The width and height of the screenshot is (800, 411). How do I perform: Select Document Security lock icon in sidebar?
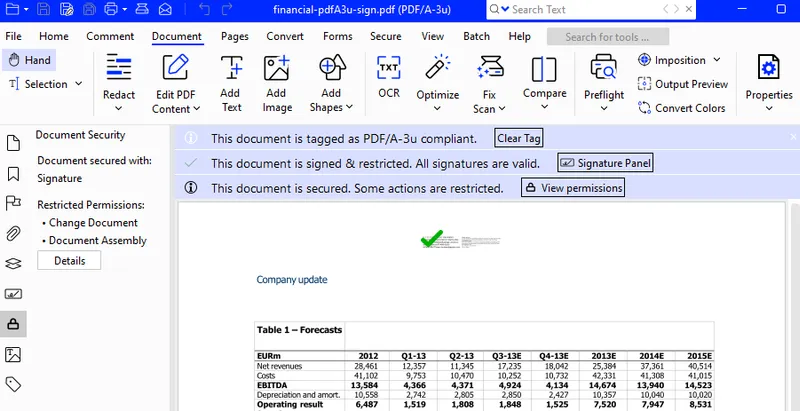click(x=13, y=324)
